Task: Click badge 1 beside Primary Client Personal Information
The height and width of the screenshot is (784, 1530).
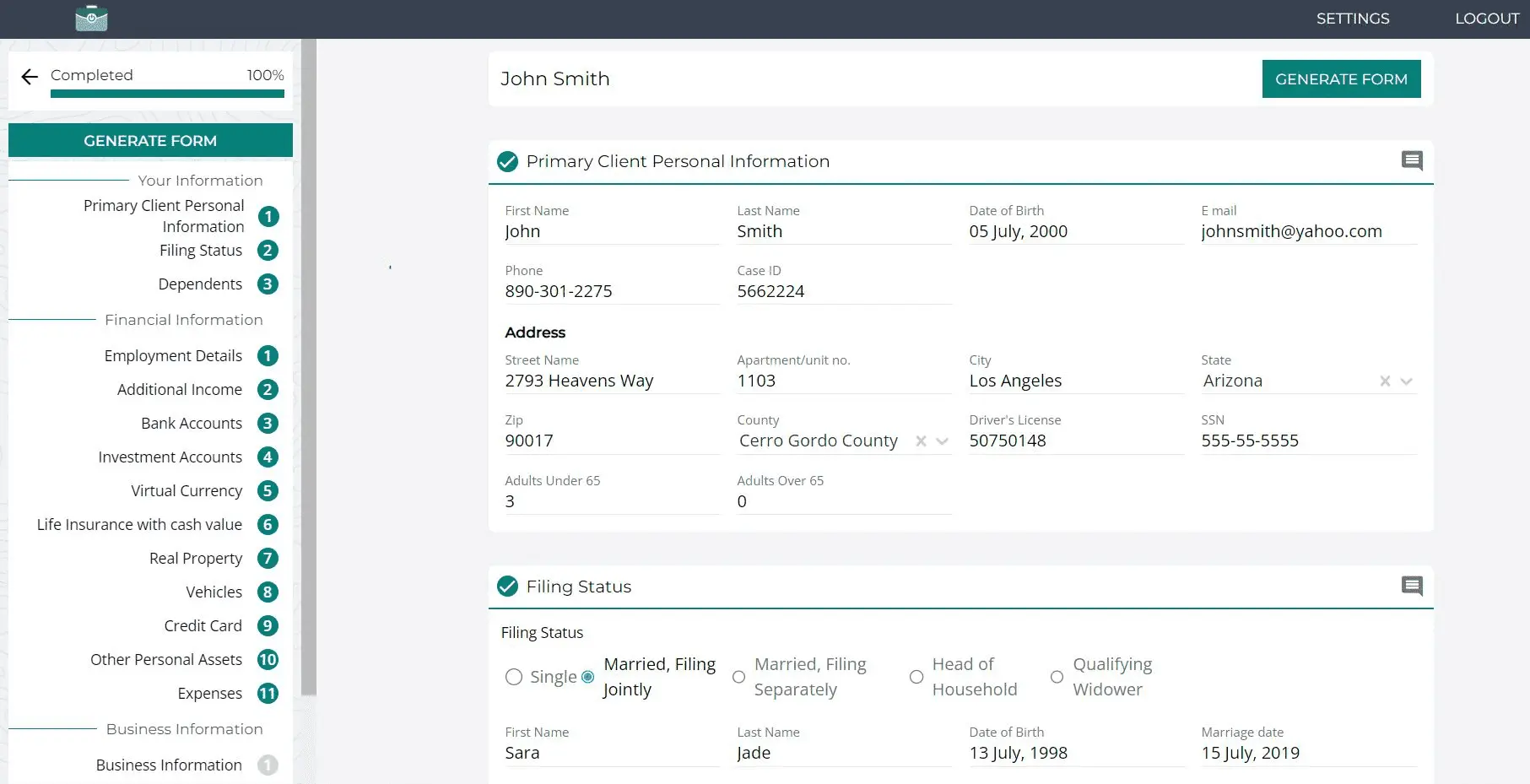Action: tap(268, 217)
